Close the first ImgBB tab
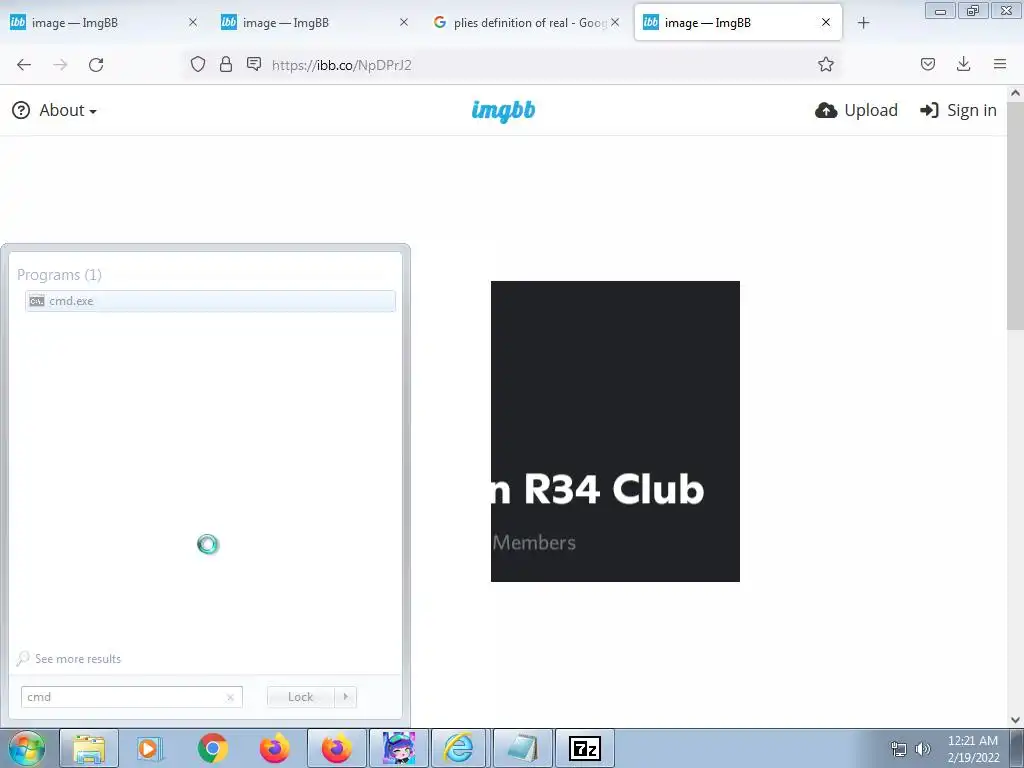 click(x=193, y=22)
